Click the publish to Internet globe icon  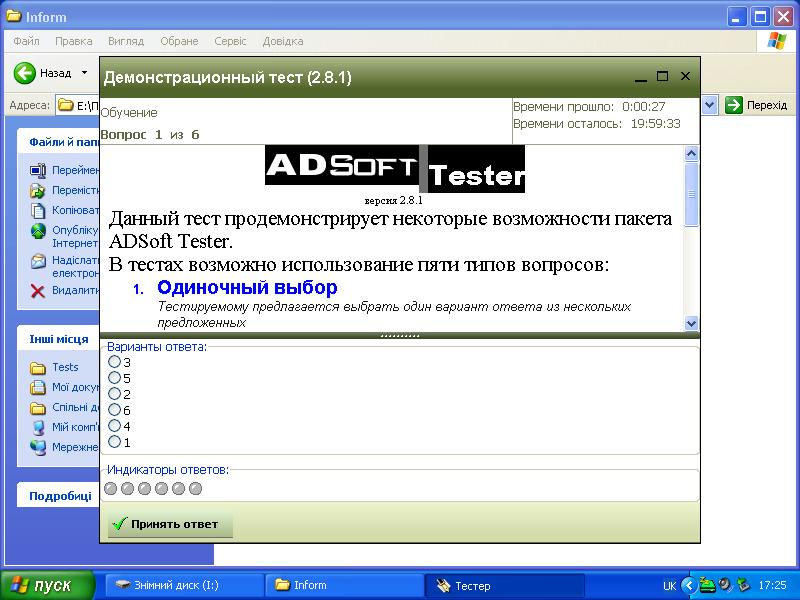38,231
